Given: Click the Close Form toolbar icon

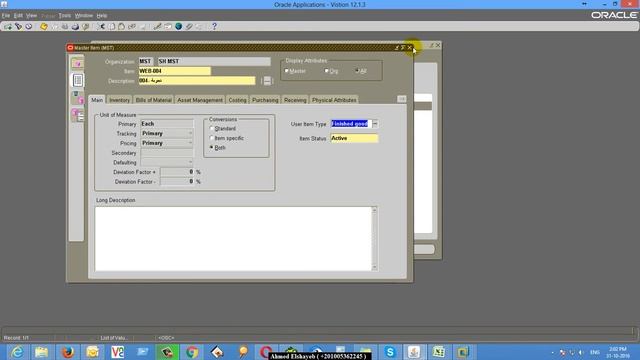Looking at the screenshot, I should point(85,27).
